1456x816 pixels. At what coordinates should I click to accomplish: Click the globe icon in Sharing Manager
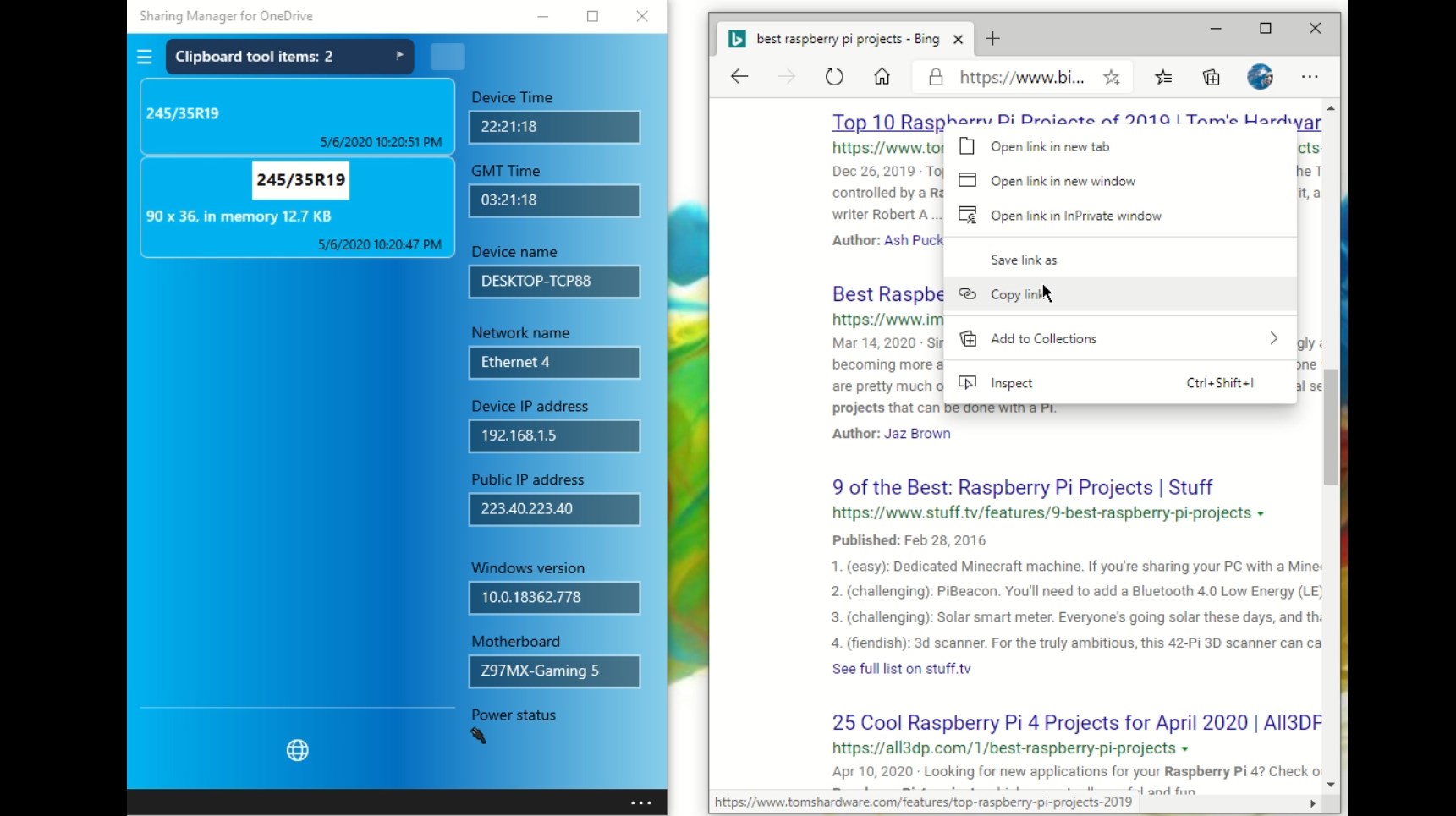click(298, 750)
